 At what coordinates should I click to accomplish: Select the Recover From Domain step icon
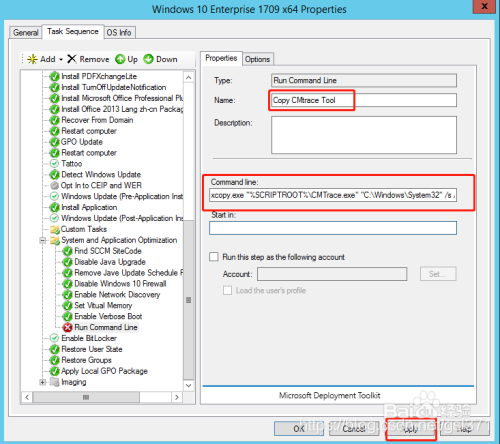click(x=54, y=120)
